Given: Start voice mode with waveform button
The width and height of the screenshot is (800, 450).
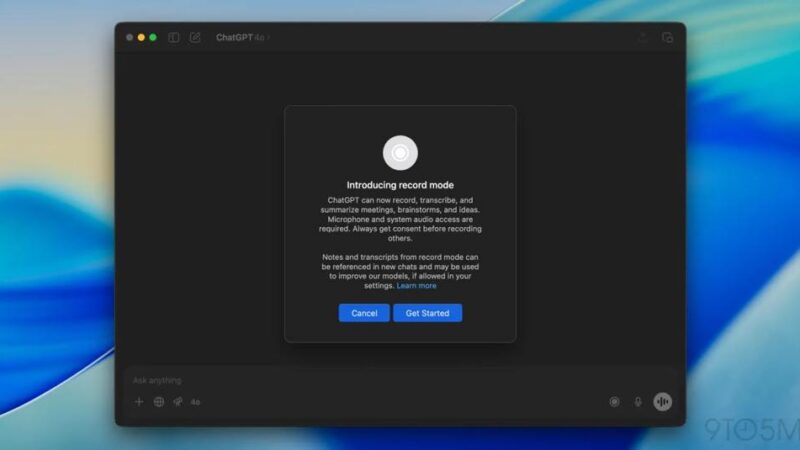Looking at the screenshot, I should click(x=662, y=402).
